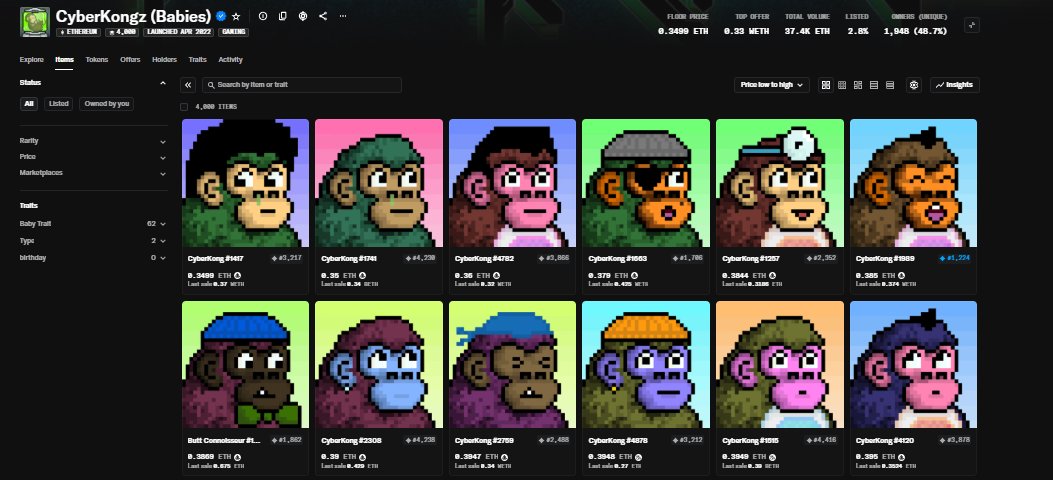Viewport: 1053px width, 480px height.
Task: Open the Butt Connoisseur thumbnail
Action: pos(246,365)
